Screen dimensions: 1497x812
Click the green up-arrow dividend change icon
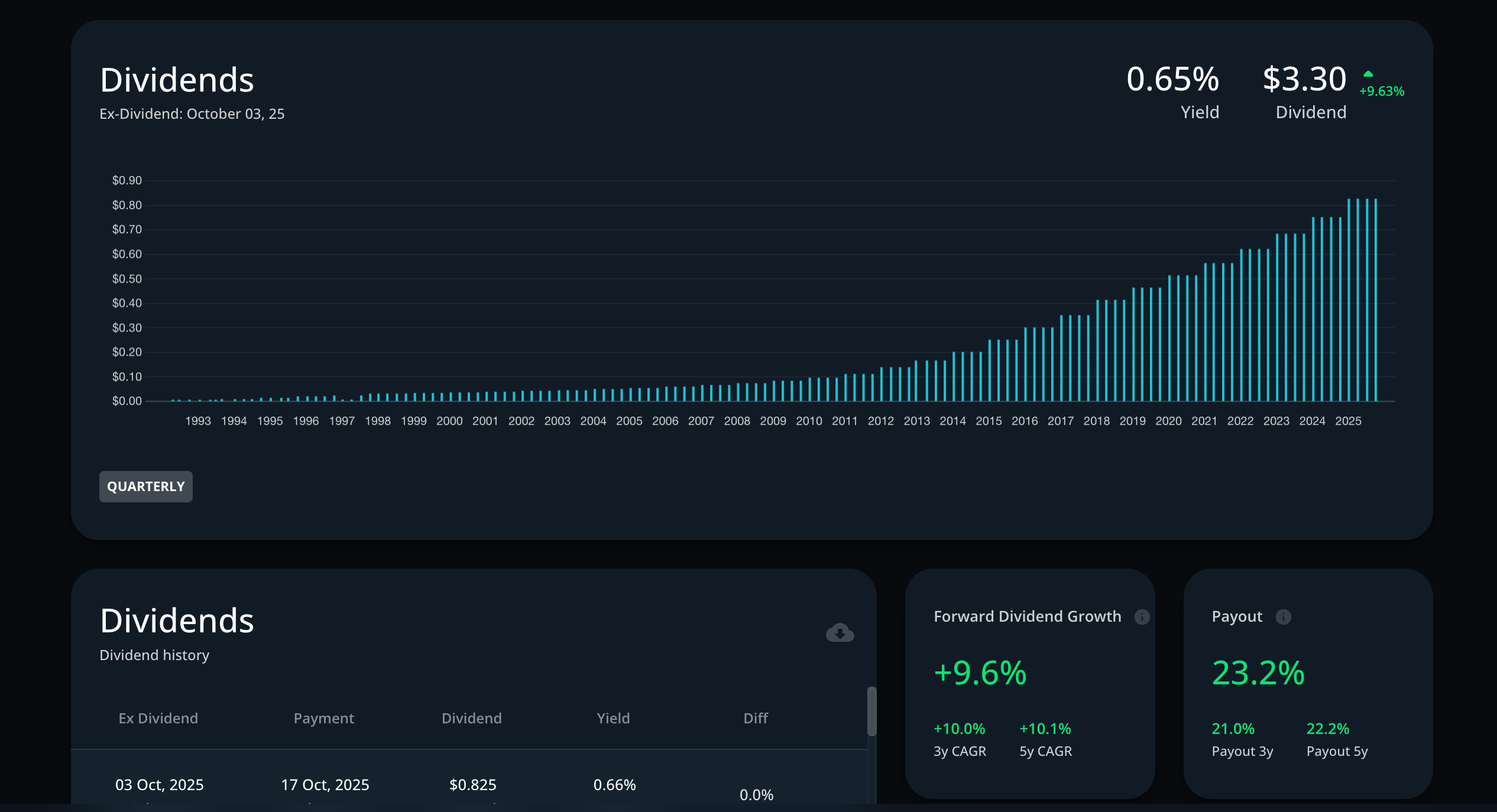pyautogui.click(x=1368, y=74)
